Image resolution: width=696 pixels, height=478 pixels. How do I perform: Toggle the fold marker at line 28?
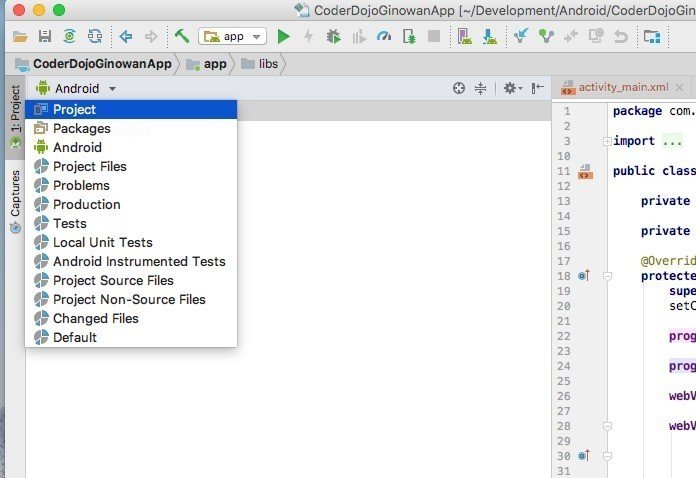pyautogui.click(x=607, y=426)
